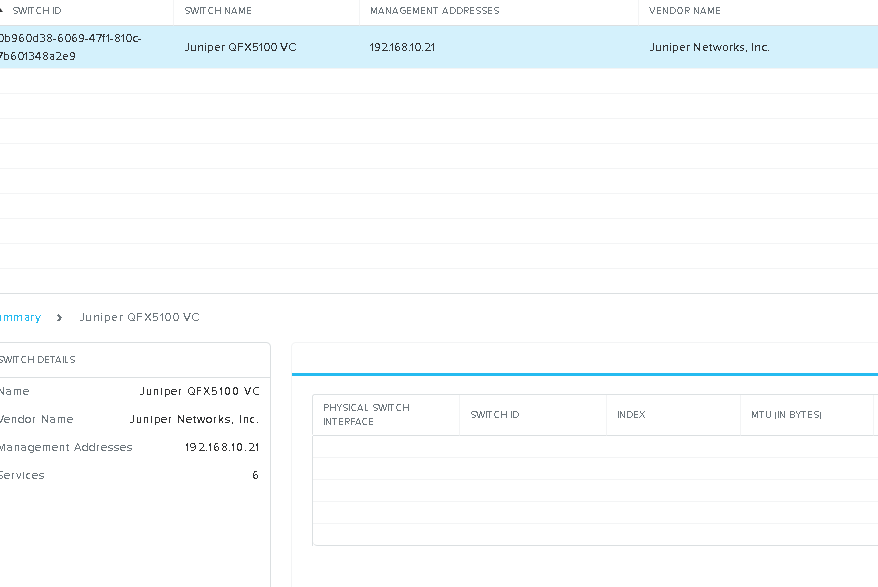Click the 192.168.10.21 address in the table row

point(402,47)
